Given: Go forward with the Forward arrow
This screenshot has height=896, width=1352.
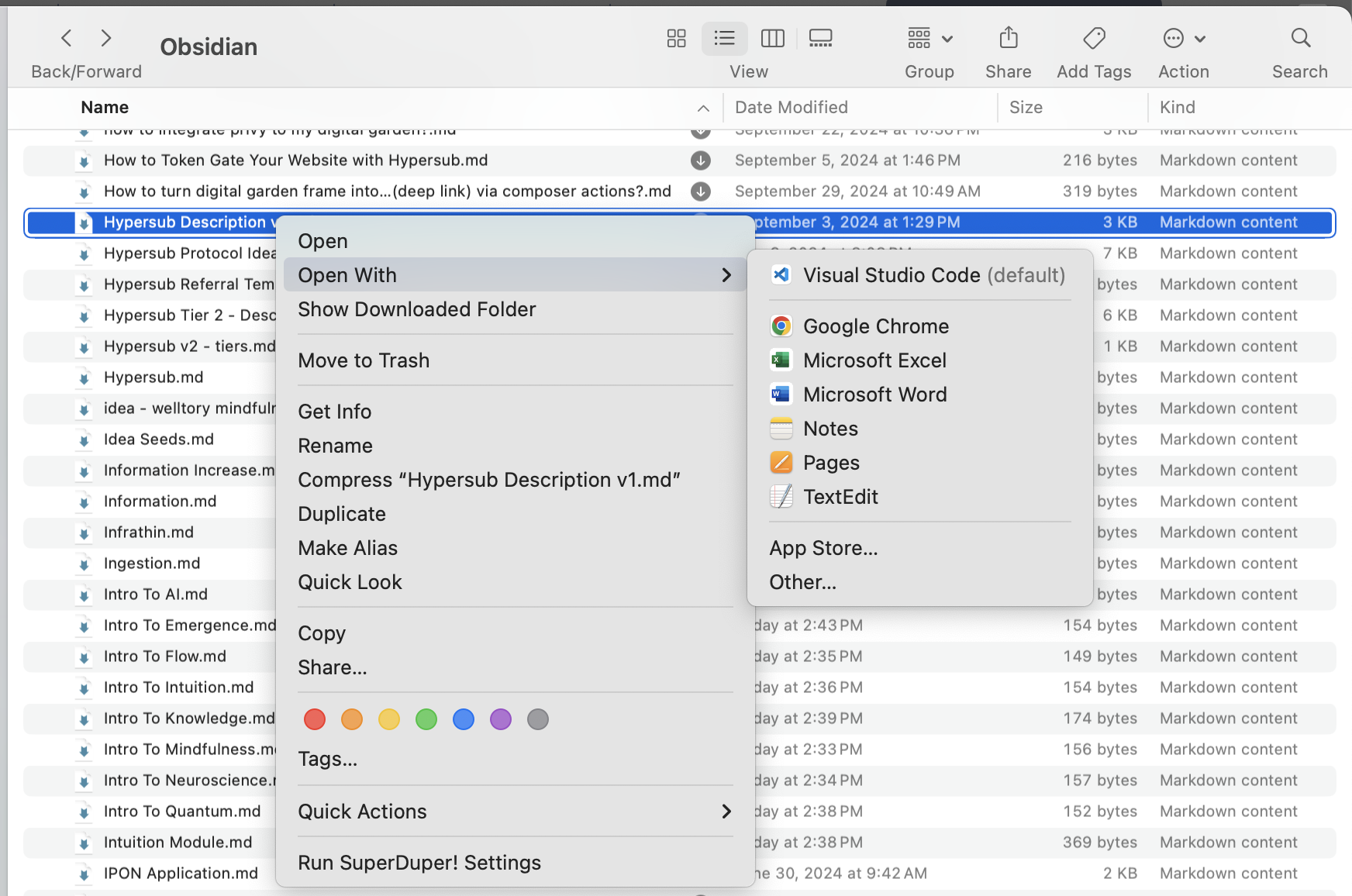Looking at the screenshot, I should coord(106,37).
